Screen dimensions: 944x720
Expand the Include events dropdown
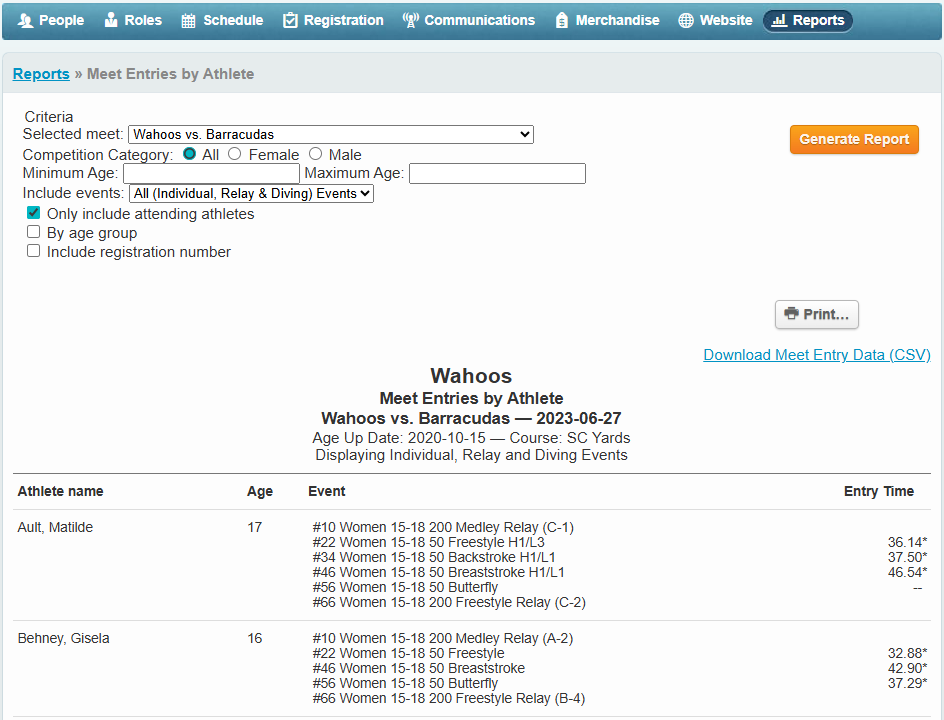[x=251, y=193]
